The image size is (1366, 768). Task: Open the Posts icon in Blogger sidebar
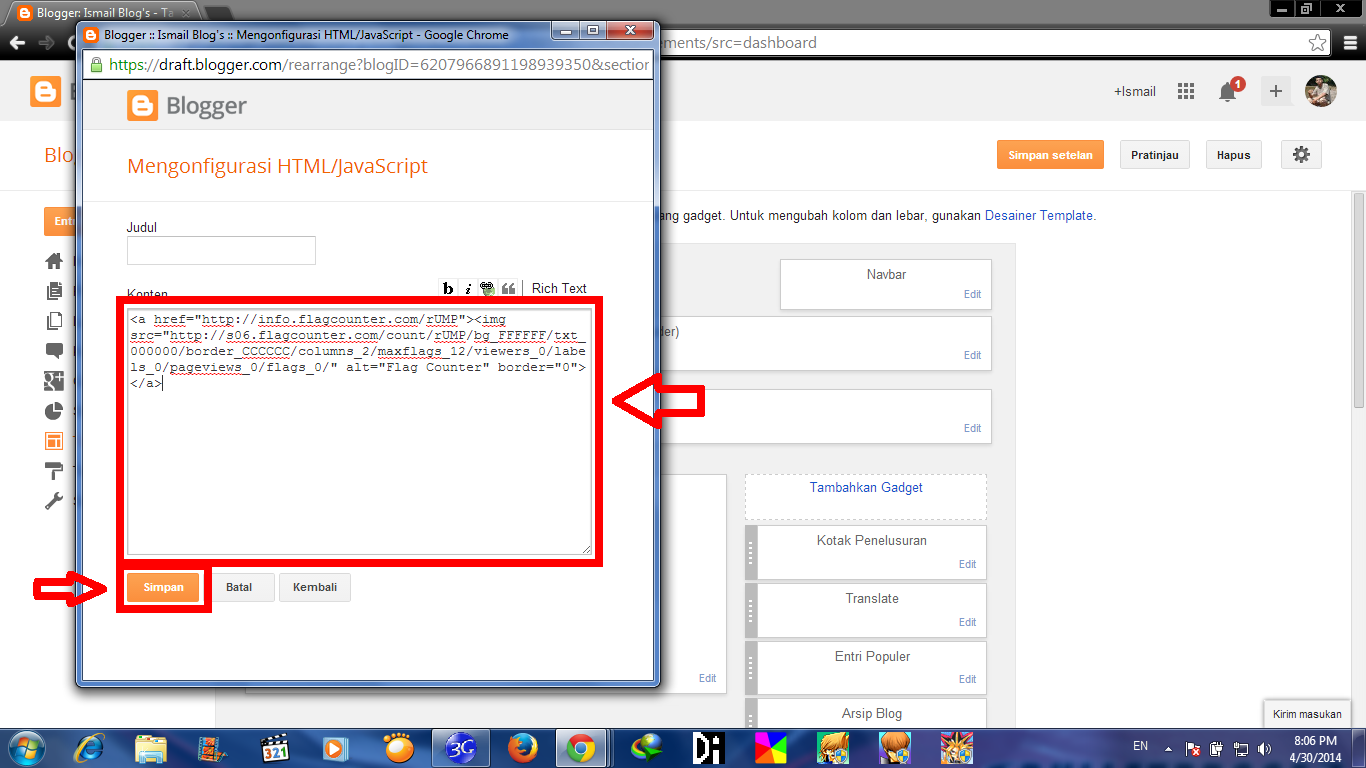[x=54, y=291]
